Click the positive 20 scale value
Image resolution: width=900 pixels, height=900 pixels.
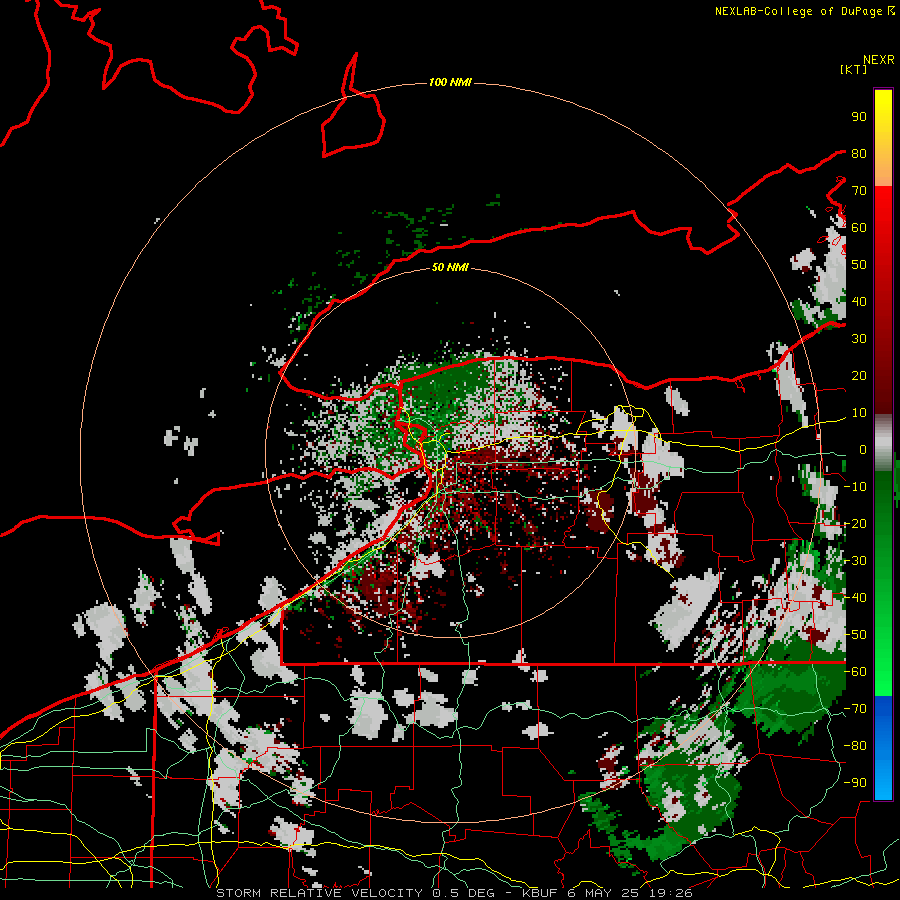[x=859, y=375]
